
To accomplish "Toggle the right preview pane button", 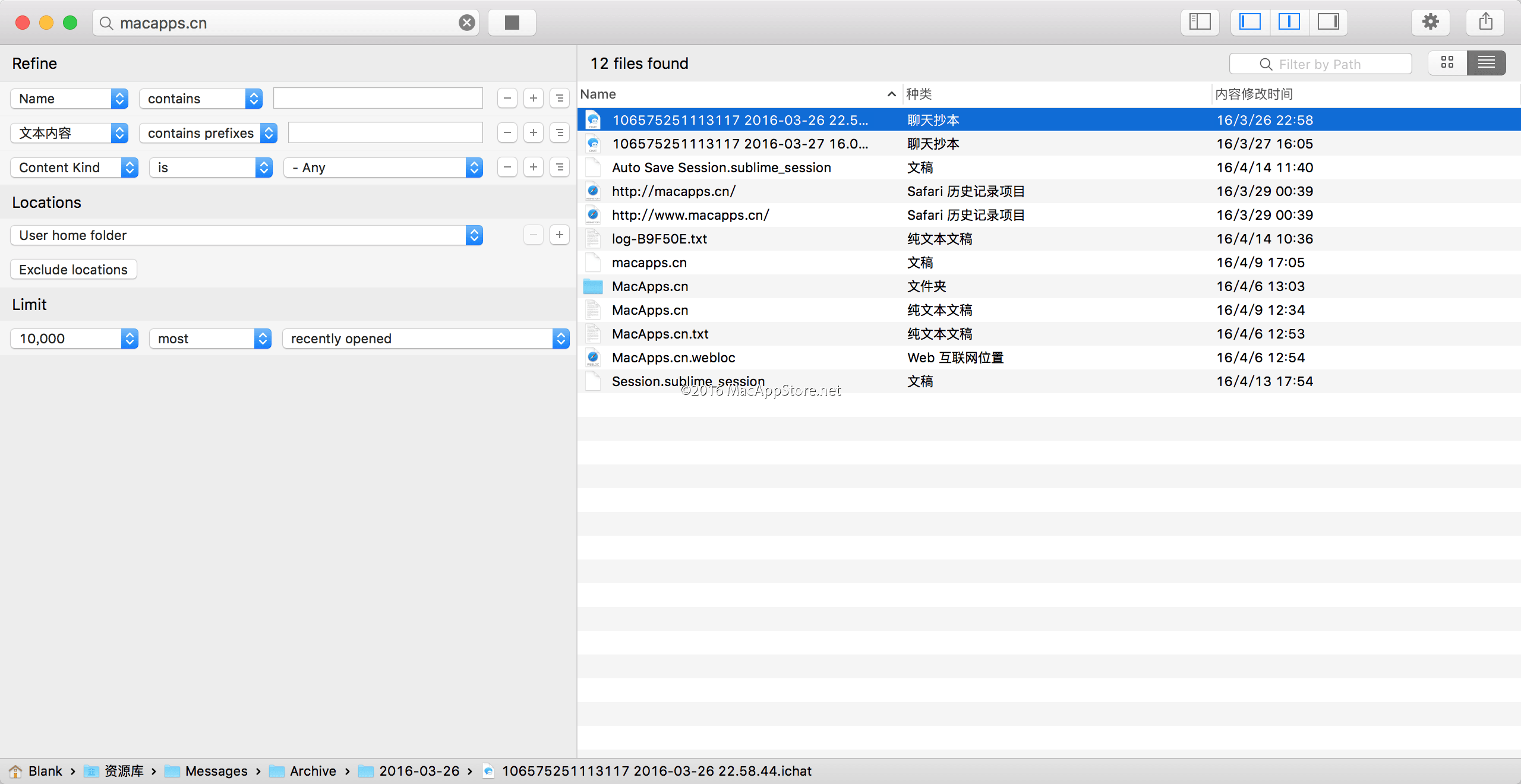I will point(1328,22).
